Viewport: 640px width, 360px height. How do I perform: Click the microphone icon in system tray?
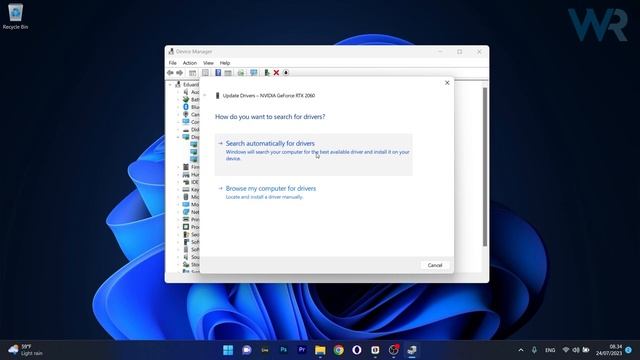point(534,350)
